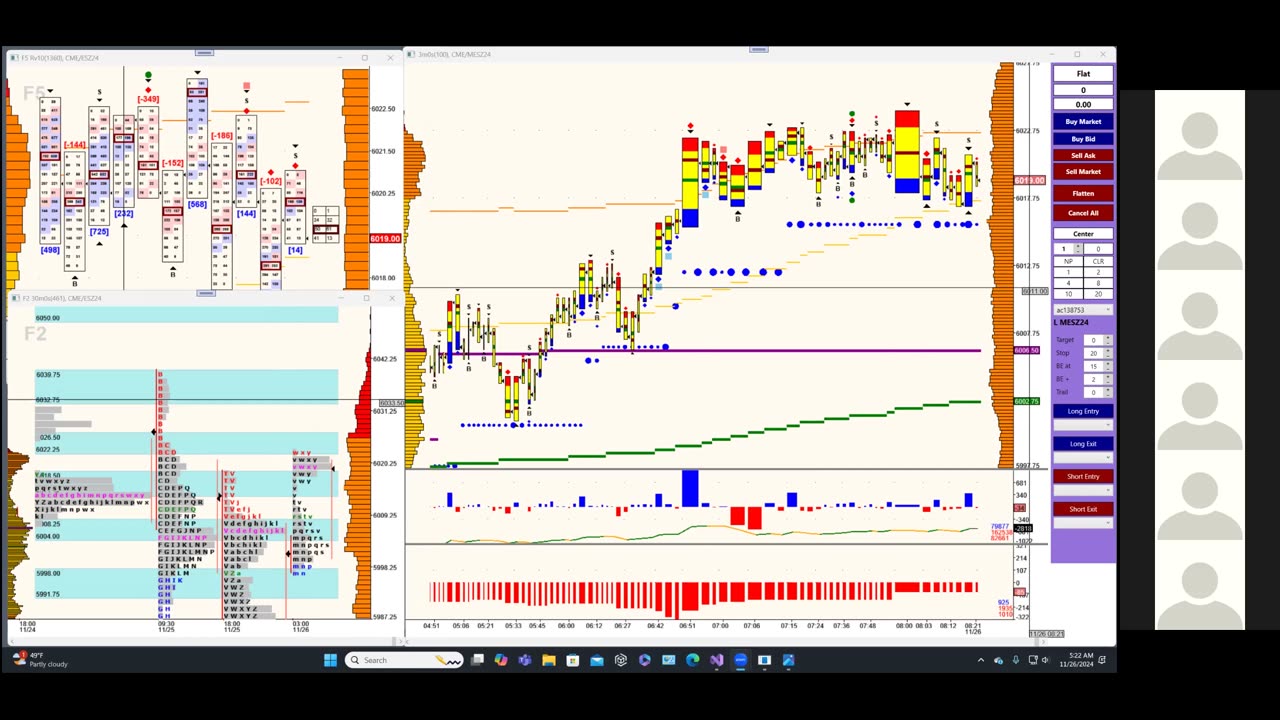Open the Windows Start menu
Screen dimensions: 1280x720
330,660
